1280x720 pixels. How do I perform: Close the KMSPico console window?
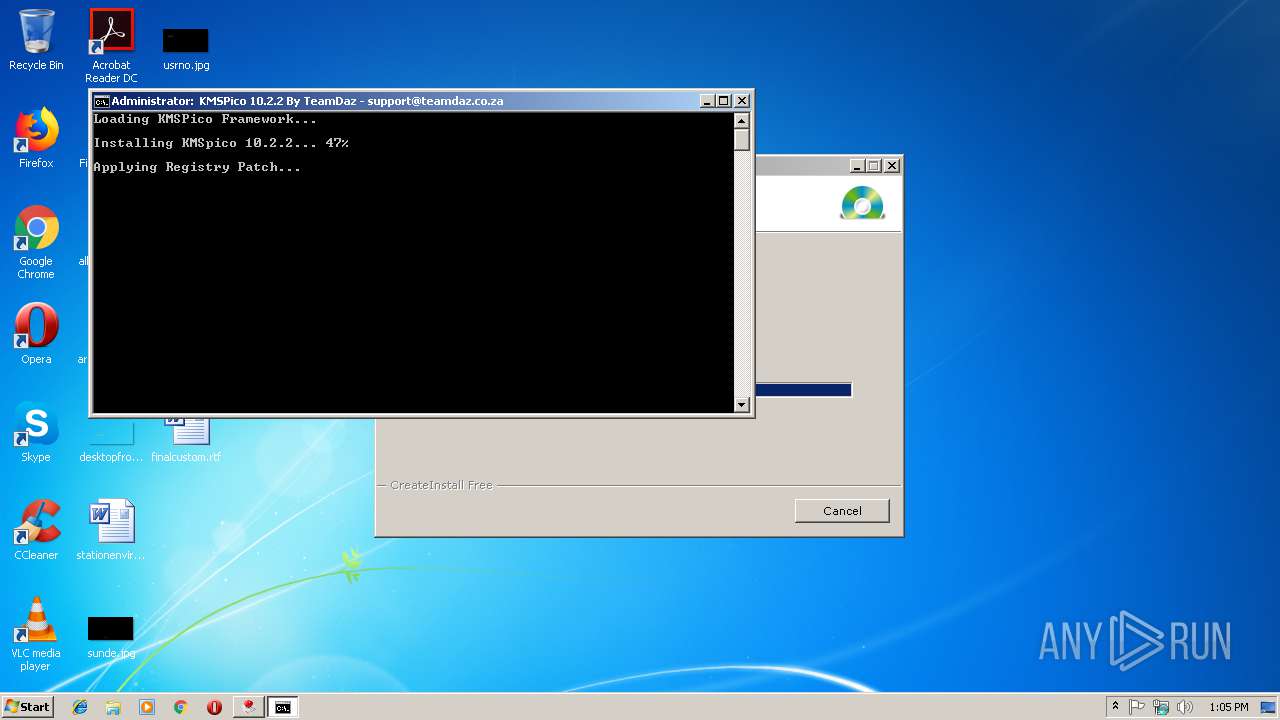click(742, 101)
